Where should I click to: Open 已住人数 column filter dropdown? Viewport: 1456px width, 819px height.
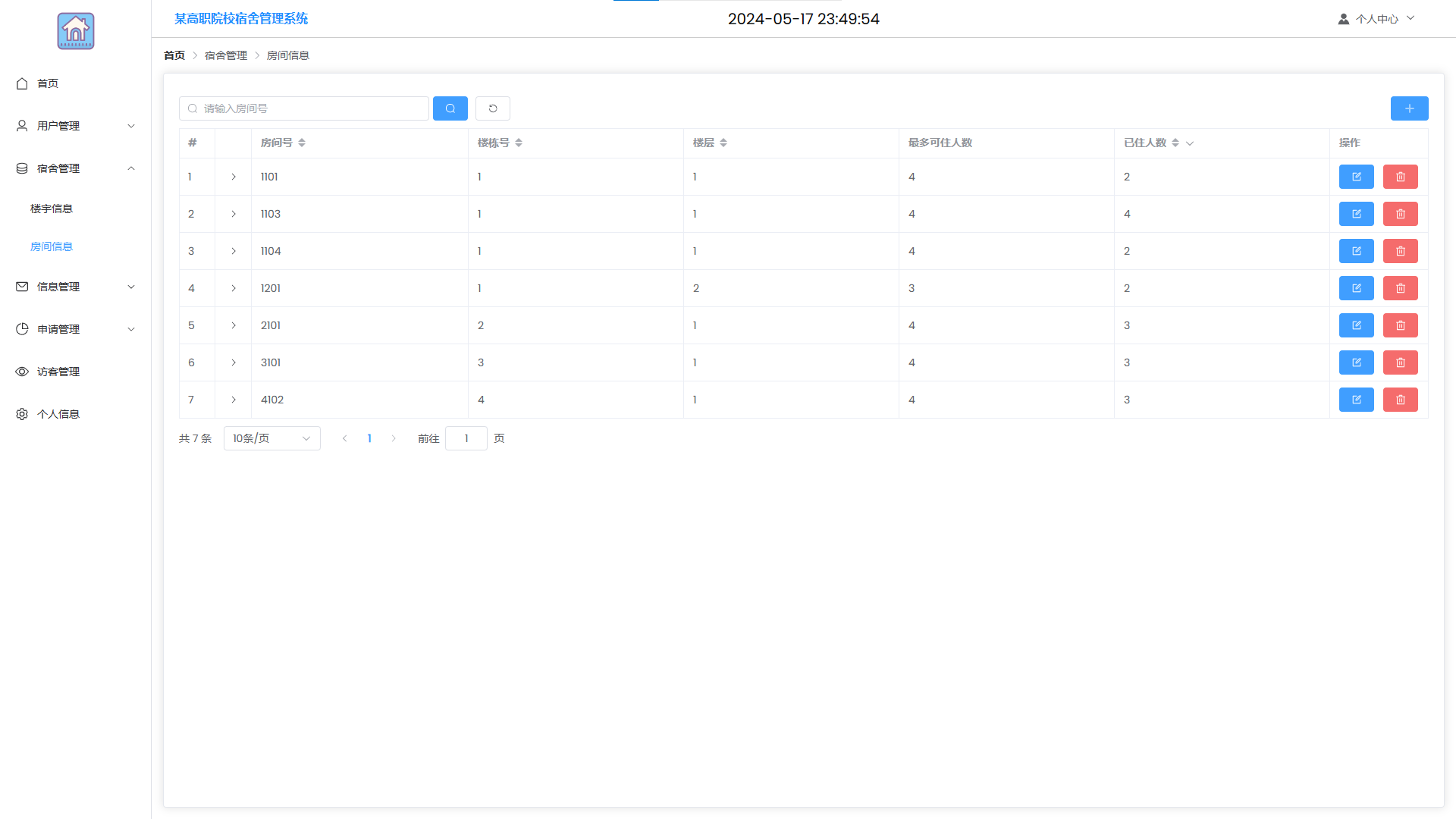coord(1190,143)
